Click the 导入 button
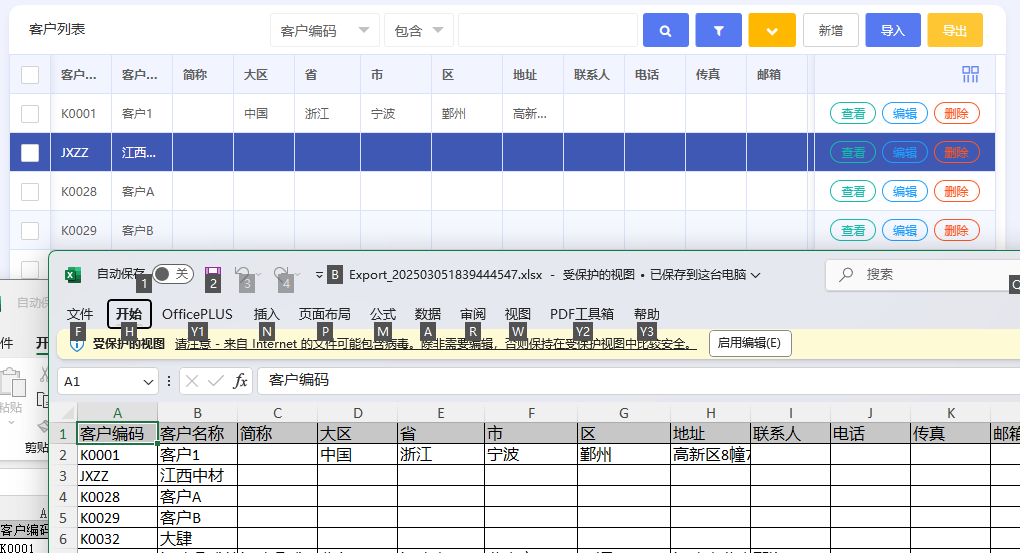1020x553 pixels. (892, 31)
